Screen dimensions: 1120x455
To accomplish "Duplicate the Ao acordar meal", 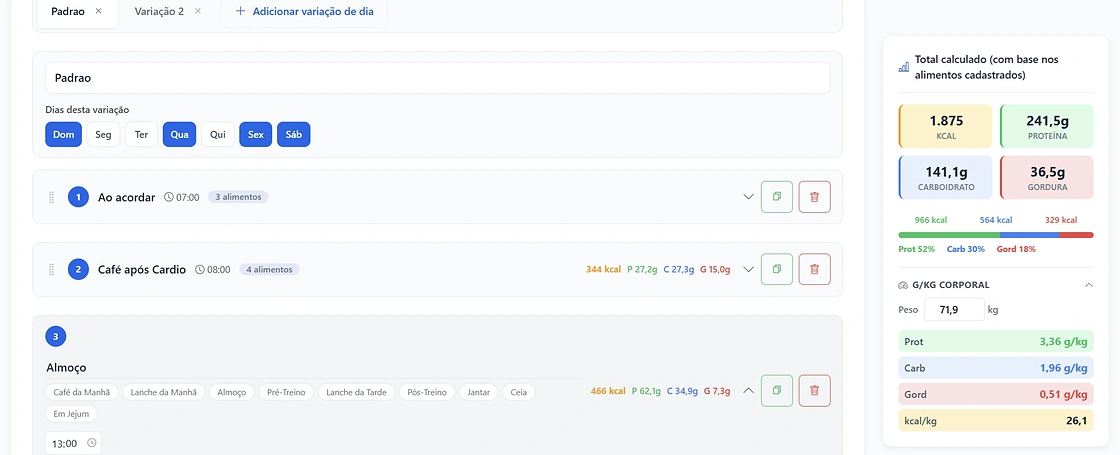I will click(x=777, y=196).
